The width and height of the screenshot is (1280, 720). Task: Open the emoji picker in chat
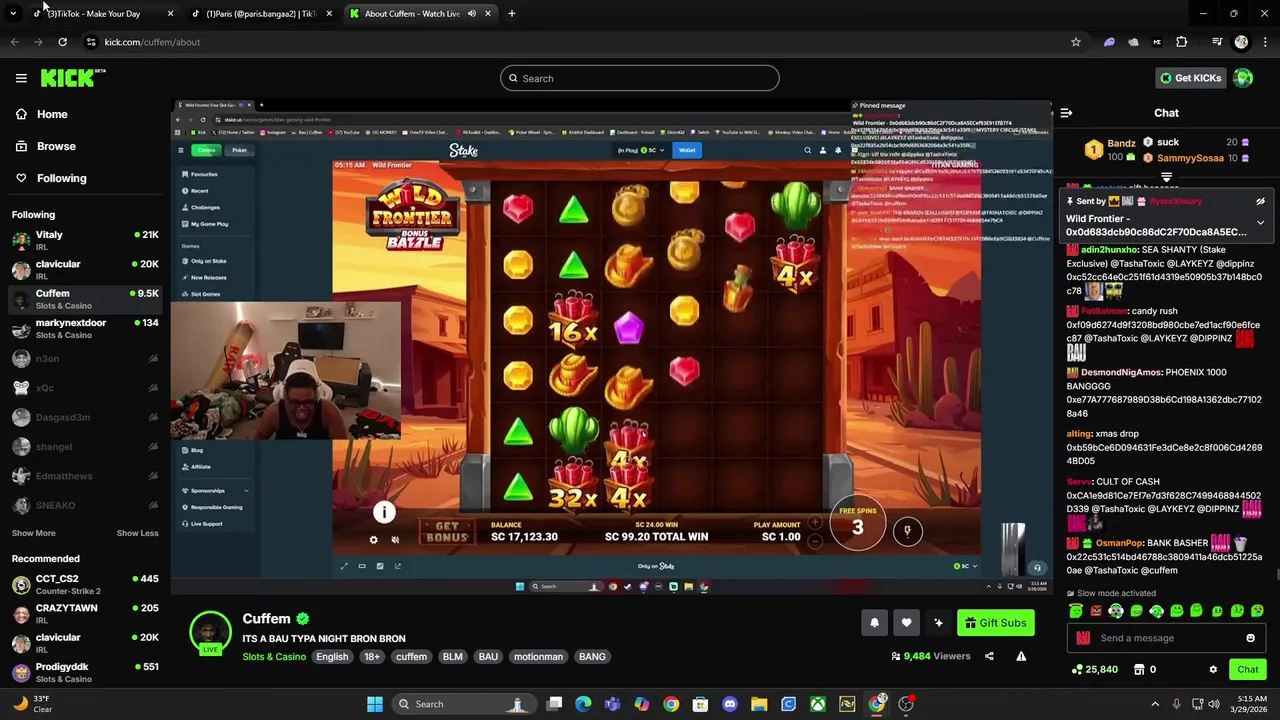1250,638
